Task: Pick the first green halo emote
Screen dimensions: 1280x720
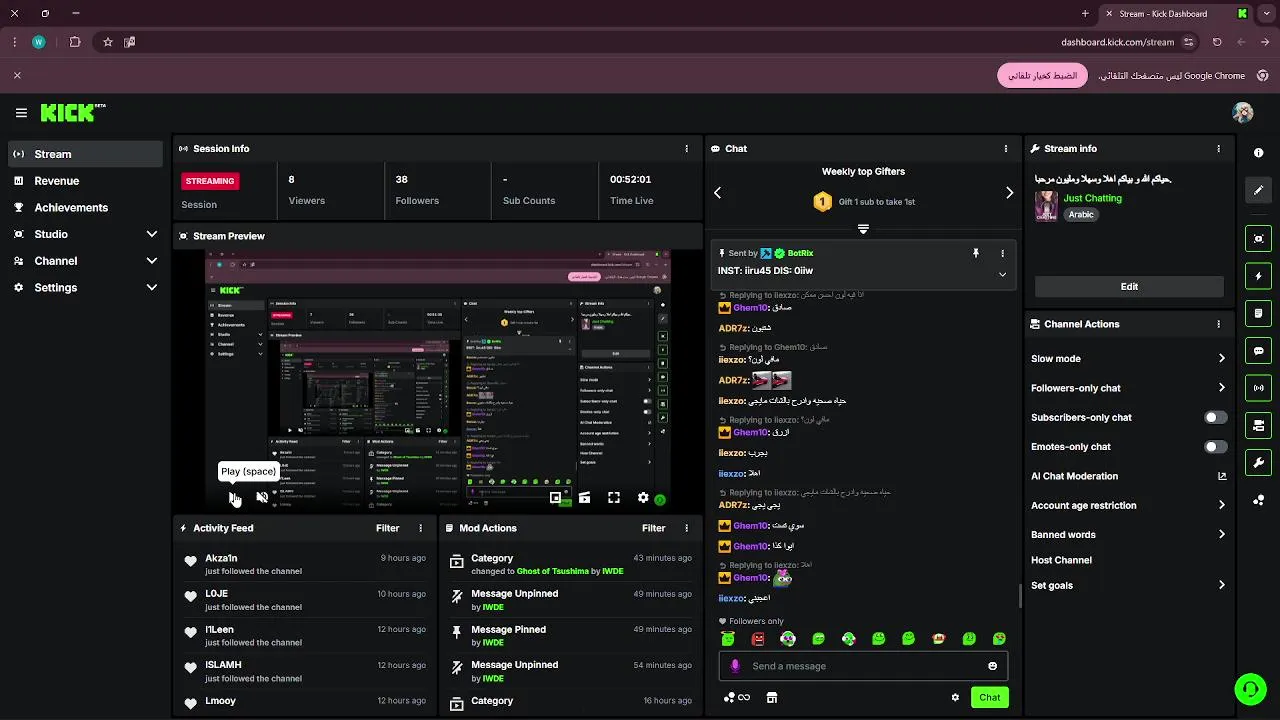Action: (728, 639)
